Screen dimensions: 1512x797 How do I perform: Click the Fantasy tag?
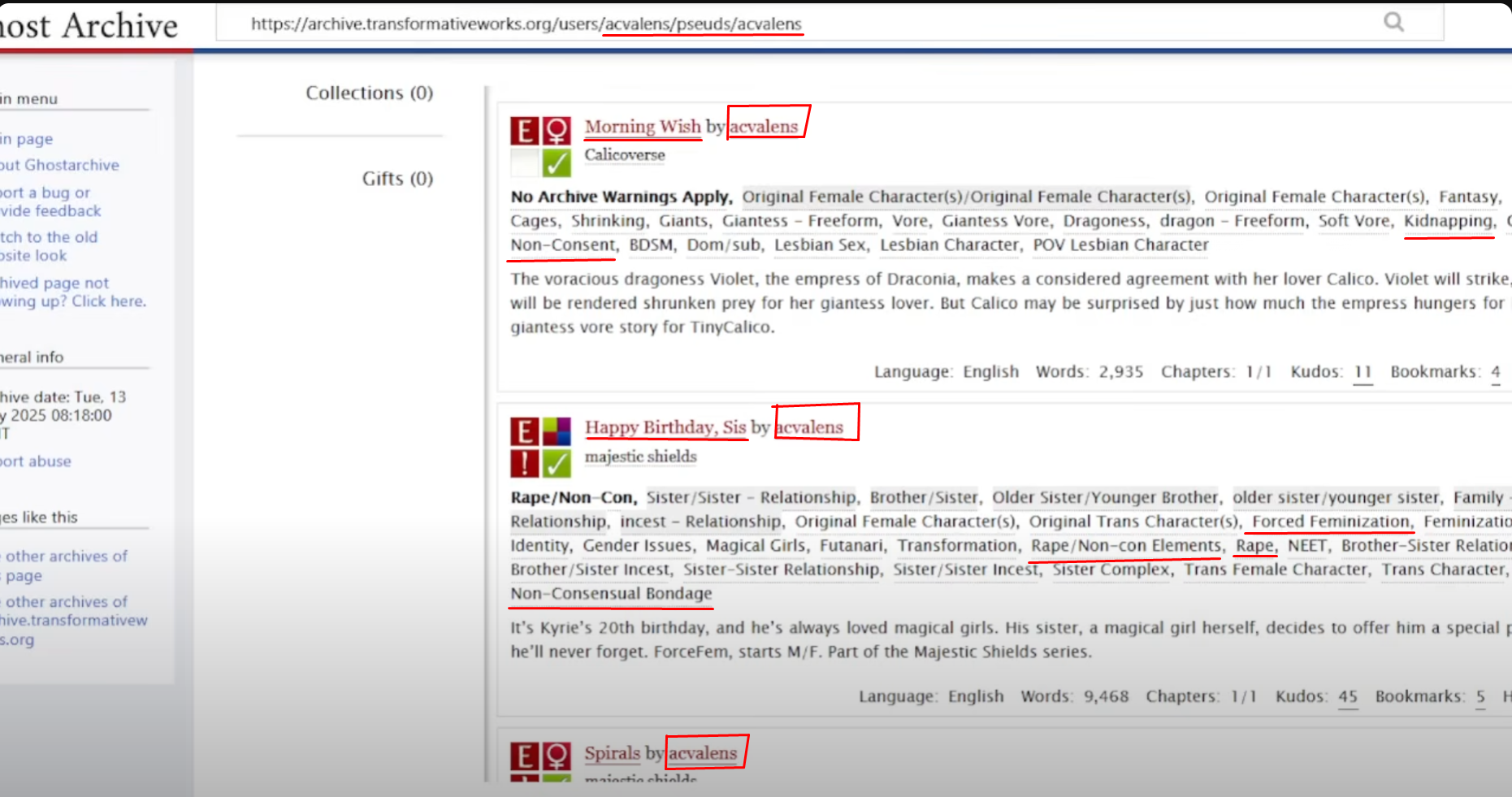[1469, 197]
